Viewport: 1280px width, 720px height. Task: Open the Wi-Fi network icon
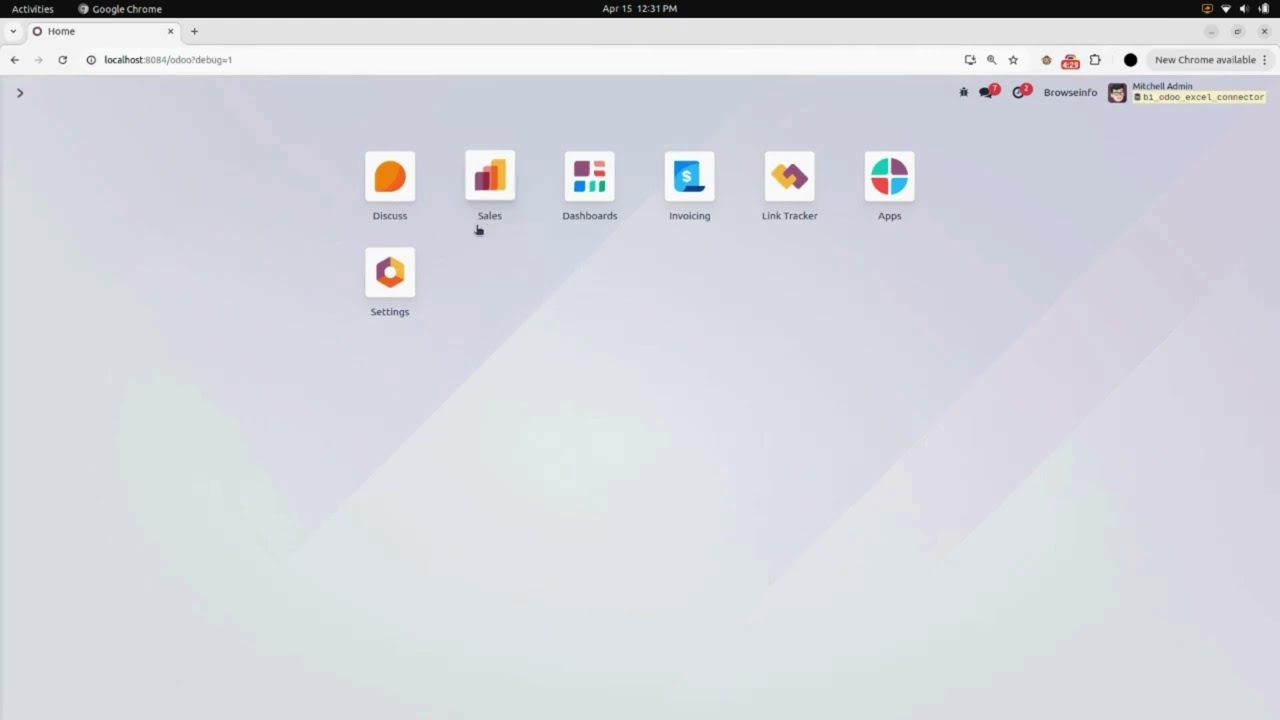pos(1226,9)
